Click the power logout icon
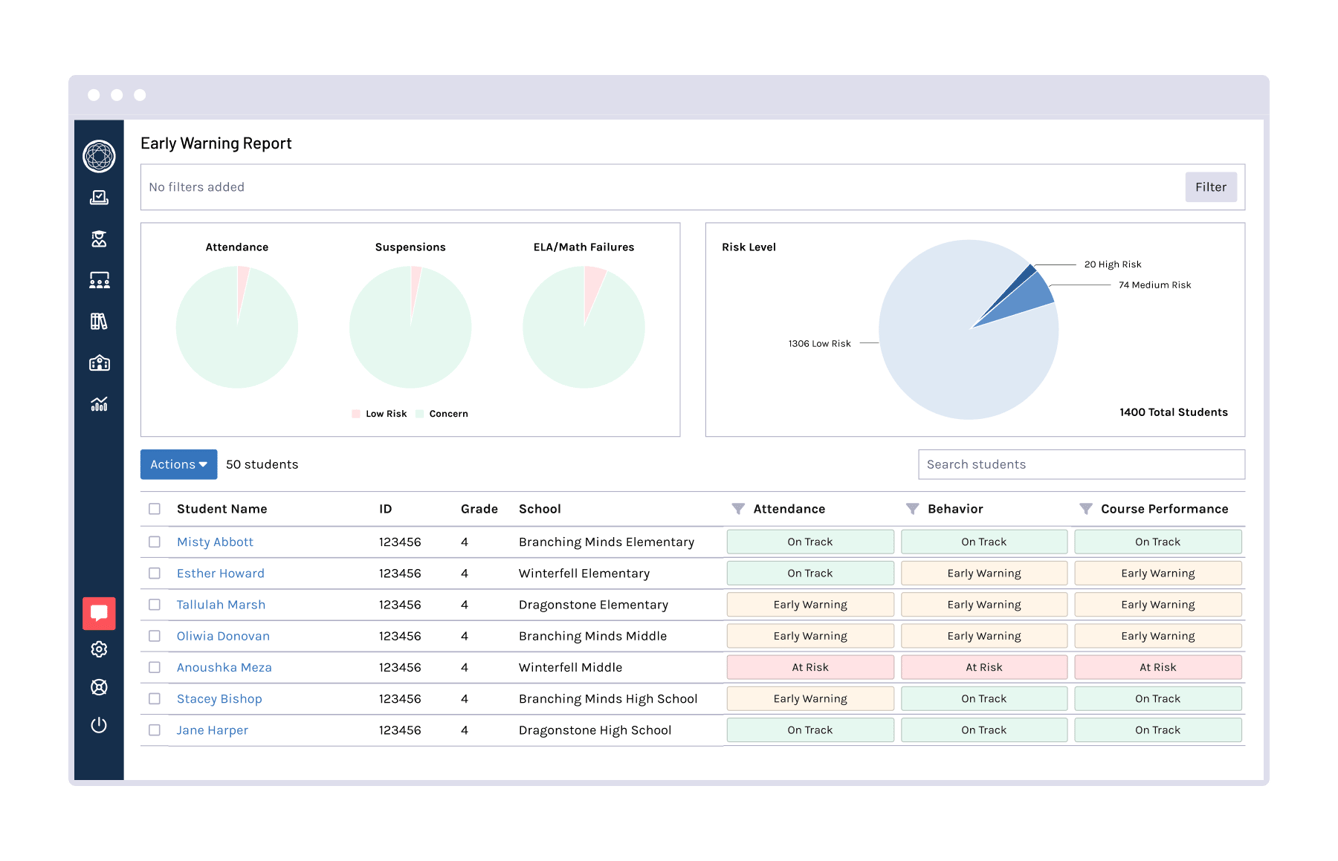Screen dimensions: 1338x861 [99, 725]
